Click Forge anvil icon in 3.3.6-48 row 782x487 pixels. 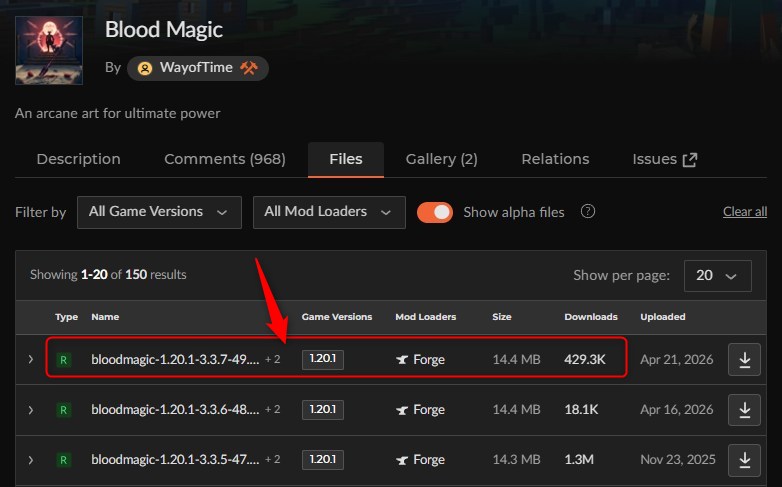(402, 410)
